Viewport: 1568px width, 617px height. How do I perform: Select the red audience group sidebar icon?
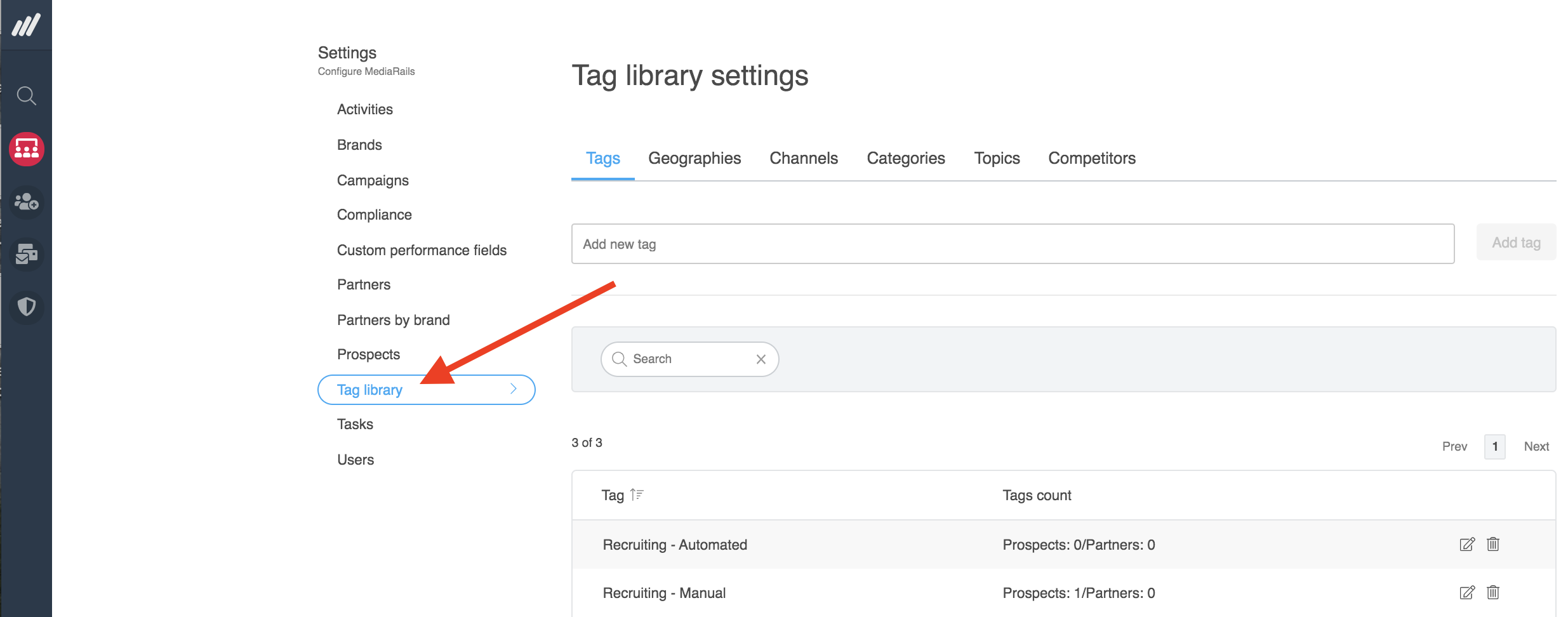[x=26, y=149]
